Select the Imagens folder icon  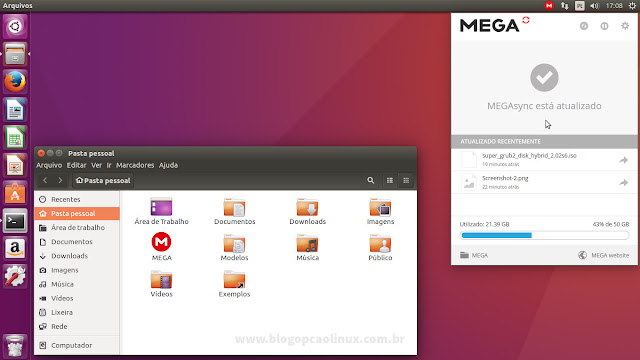coord(380,211)
